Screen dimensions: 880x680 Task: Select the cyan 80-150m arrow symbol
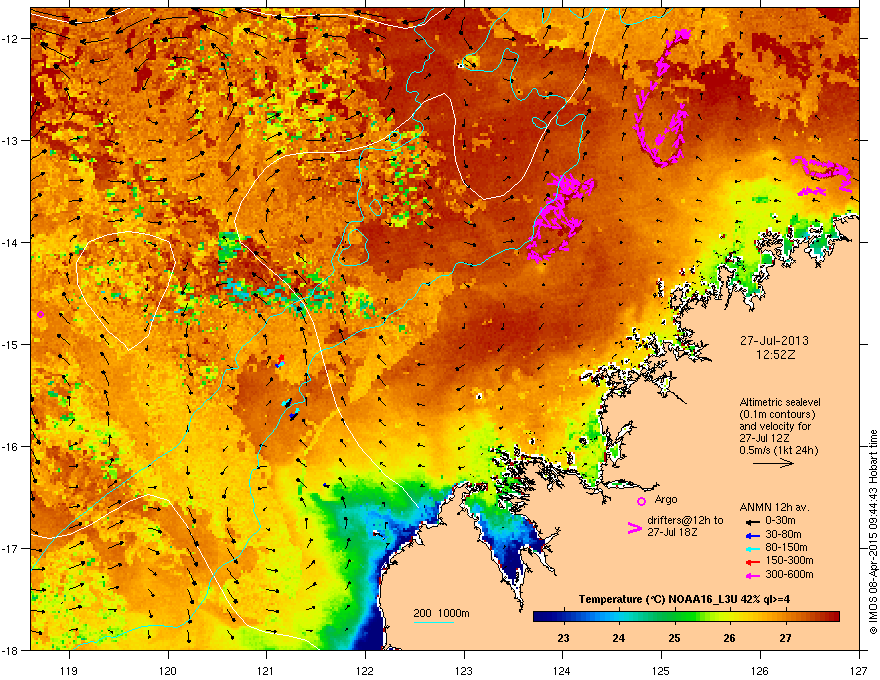pos(753,548)
